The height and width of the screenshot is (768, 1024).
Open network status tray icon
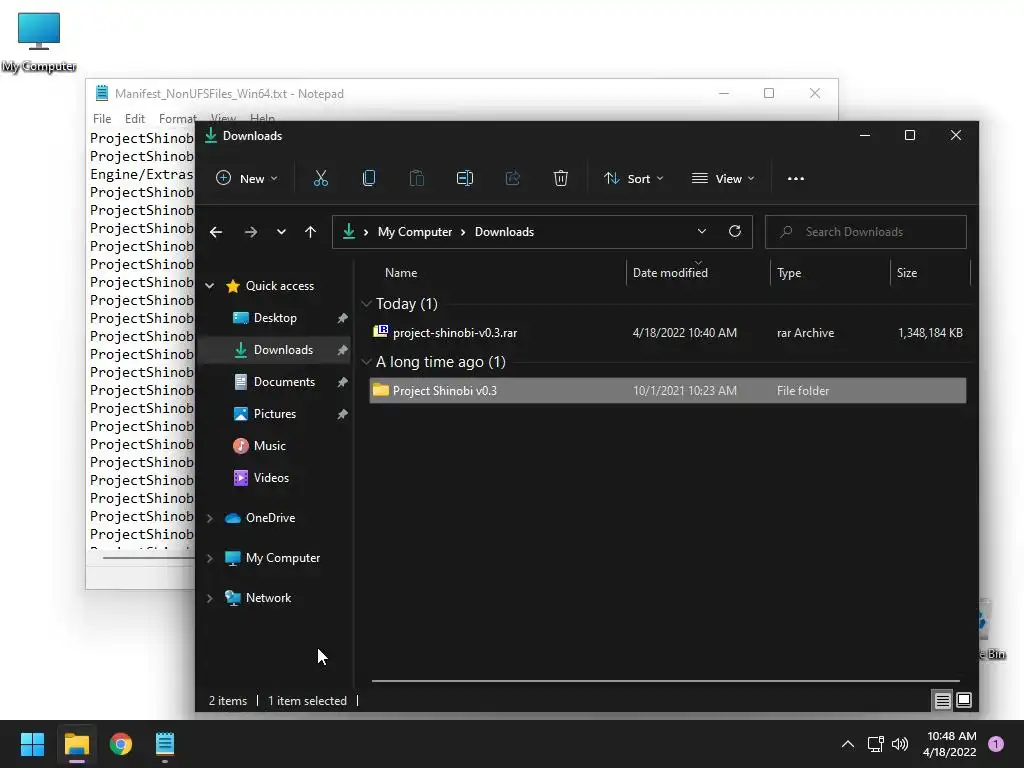(x=875, y=744)
